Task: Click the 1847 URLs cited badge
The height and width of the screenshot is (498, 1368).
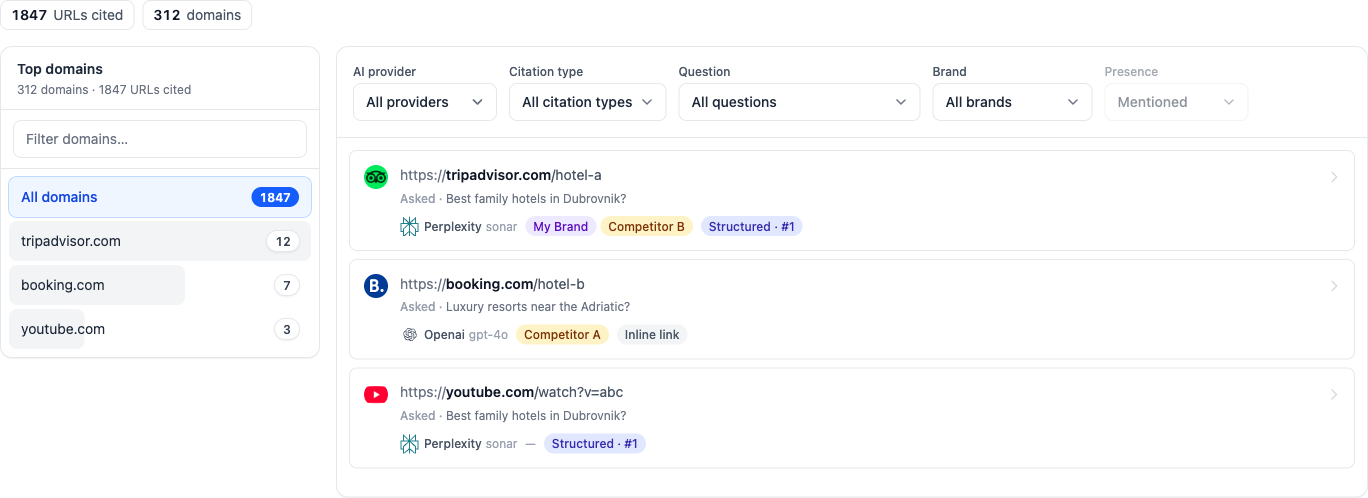Action: [67, 15]
